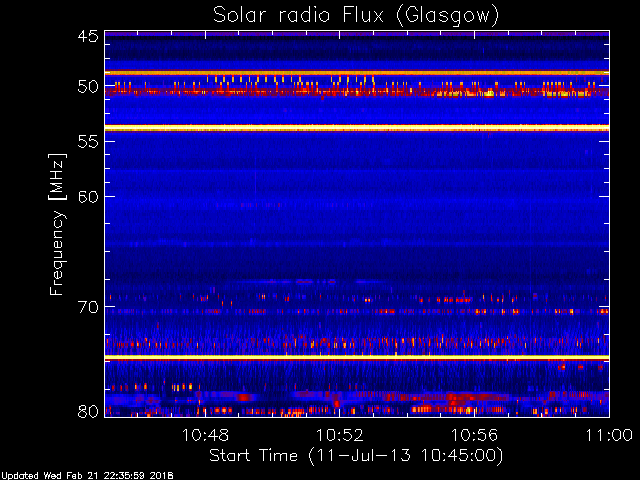Click the 10:56 time tick label

[x=474, y=435]
